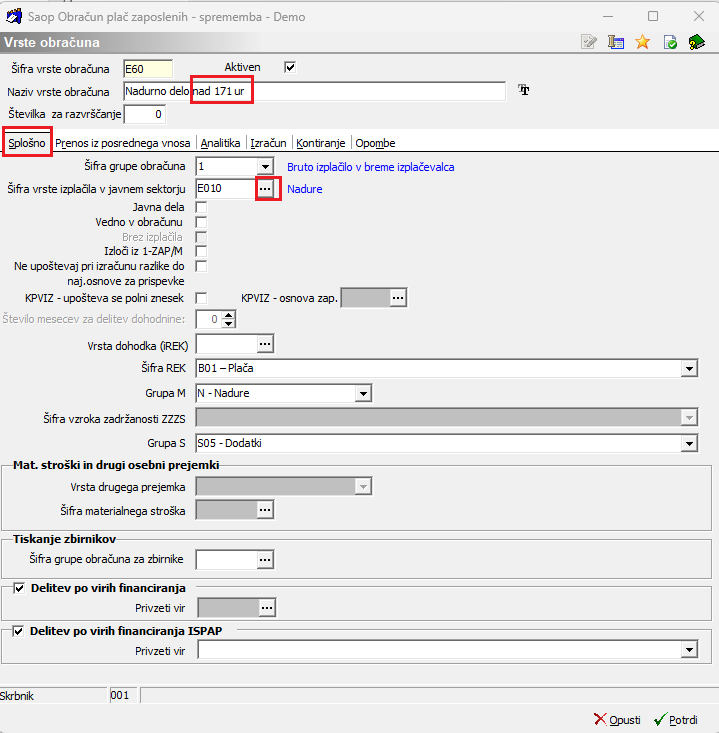This screenshot has width=719, height=733.
Task: Open lookup for Šifra materialnega stroška
Action: click(265, 510)
